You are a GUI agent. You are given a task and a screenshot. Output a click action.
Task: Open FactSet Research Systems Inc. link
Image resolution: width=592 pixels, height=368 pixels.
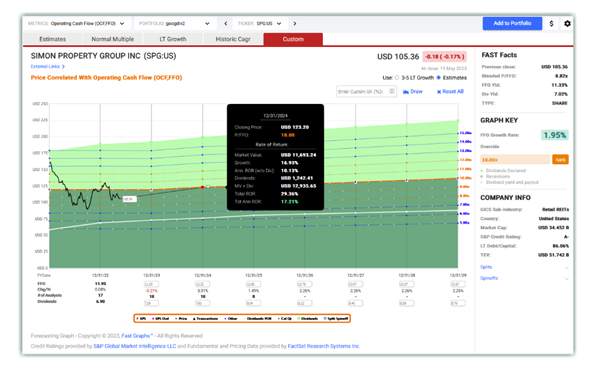(324, 346)
